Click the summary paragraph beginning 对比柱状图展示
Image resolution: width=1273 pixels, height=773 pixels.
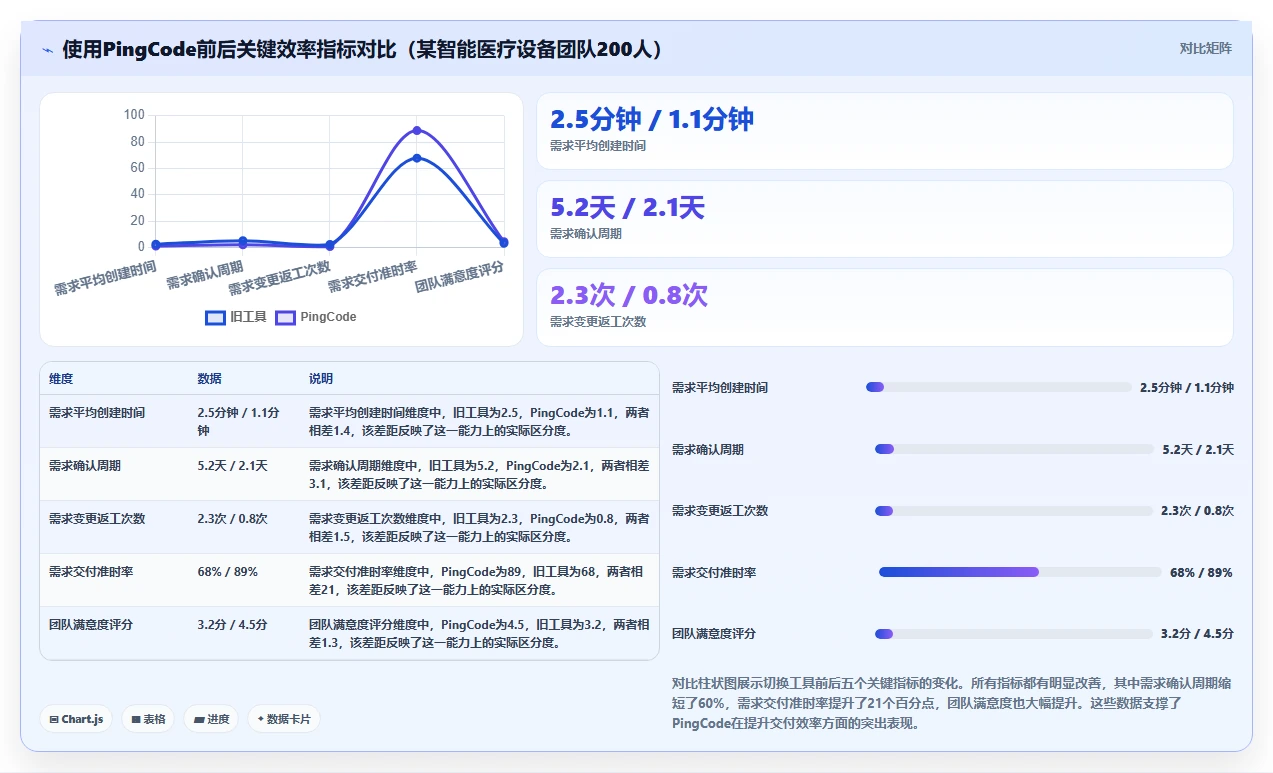pyautogui.click(x=953, y=704)
